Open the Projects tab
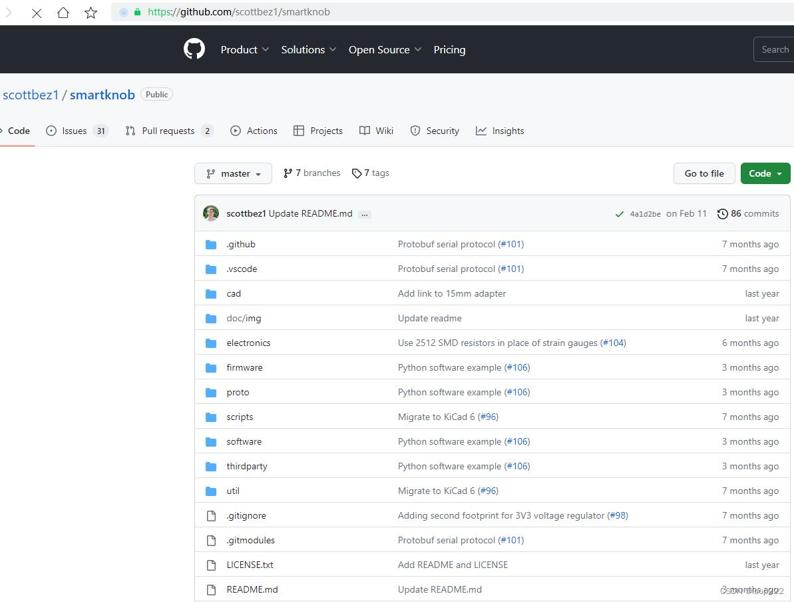This screenshot has height=602, width=794. [x=318, y=131]
